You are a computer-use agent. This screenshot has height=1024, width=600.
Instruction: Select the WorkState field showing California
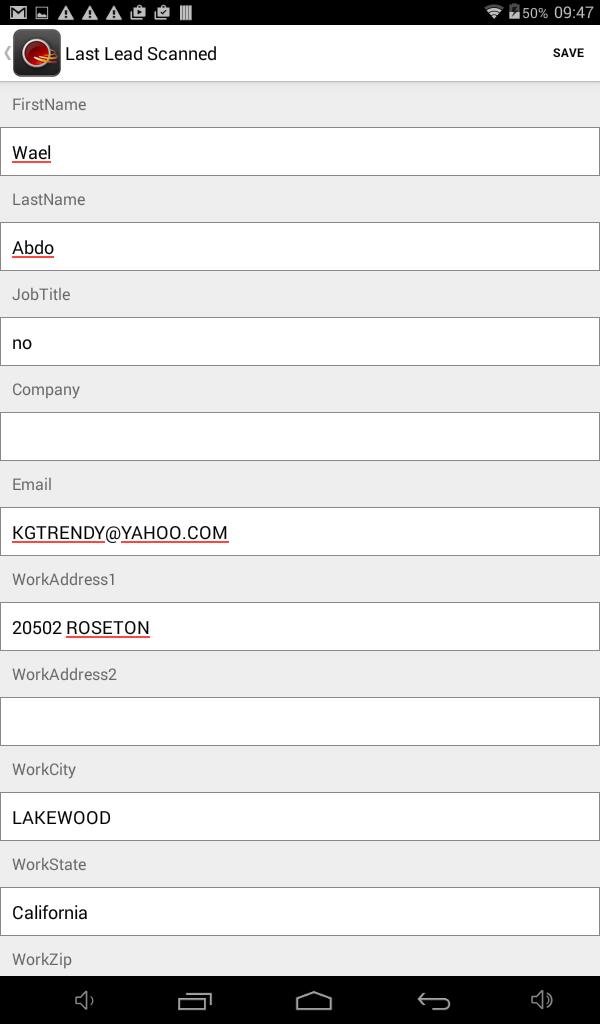300,912
